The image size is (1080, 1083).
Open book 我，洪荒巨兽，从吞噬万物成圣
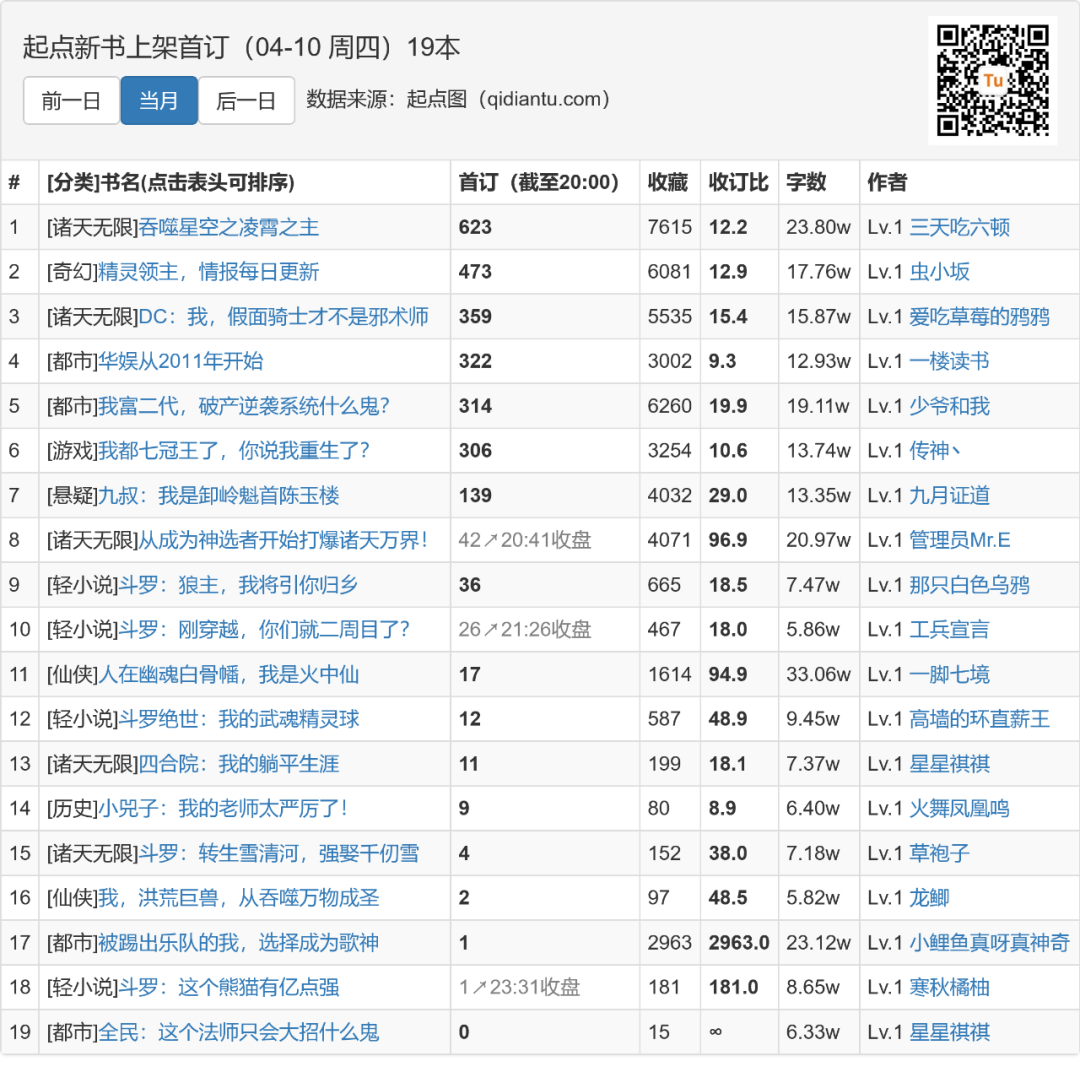pos(239,898)
